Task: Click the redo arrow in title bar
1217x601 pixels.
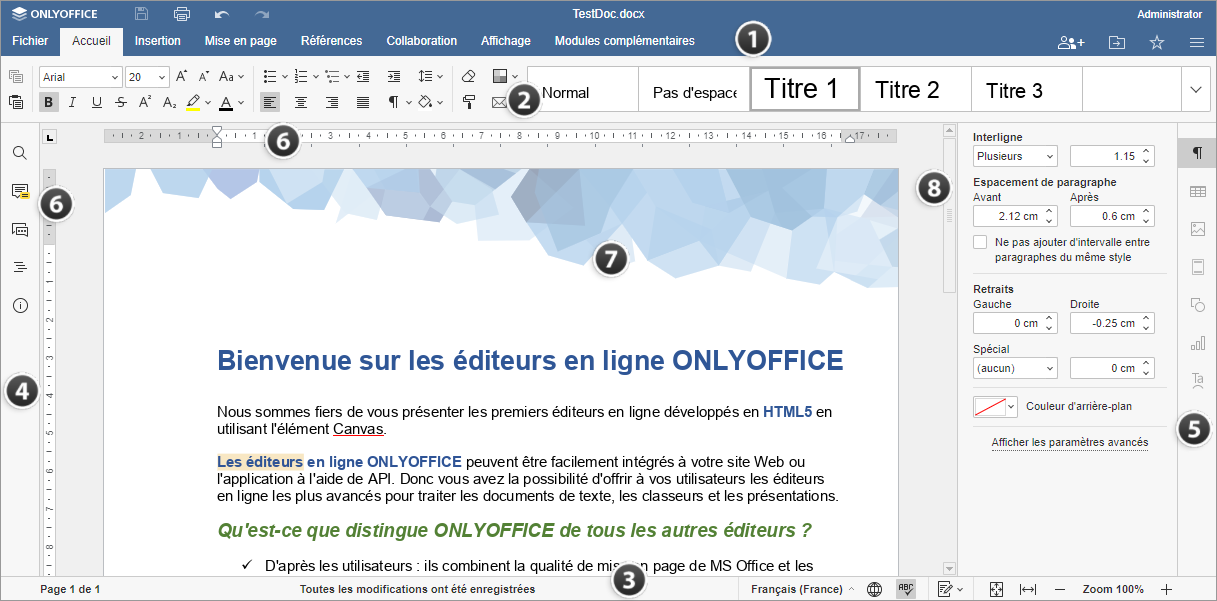Action: [262, 14]
